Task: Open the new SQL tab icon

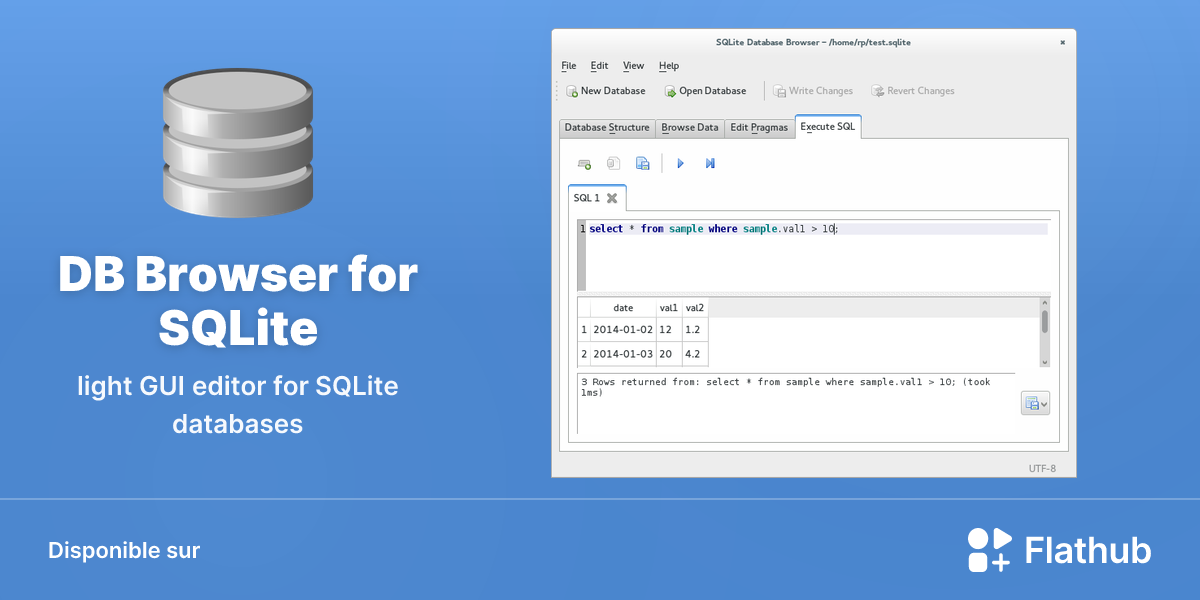Action: tap(585, 163)
